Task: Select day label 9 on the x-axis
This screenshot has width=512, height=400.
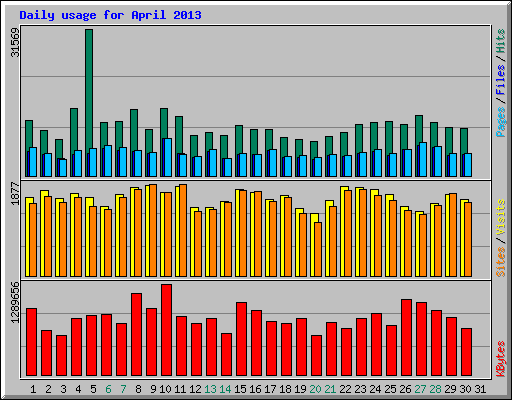Action: 153,389
